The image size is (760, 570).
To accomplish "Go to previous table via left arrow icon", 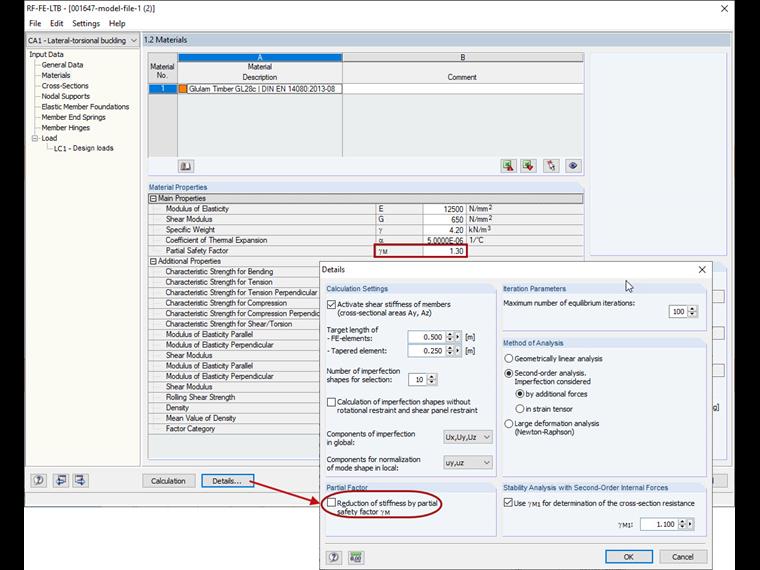I will (61, 480).
